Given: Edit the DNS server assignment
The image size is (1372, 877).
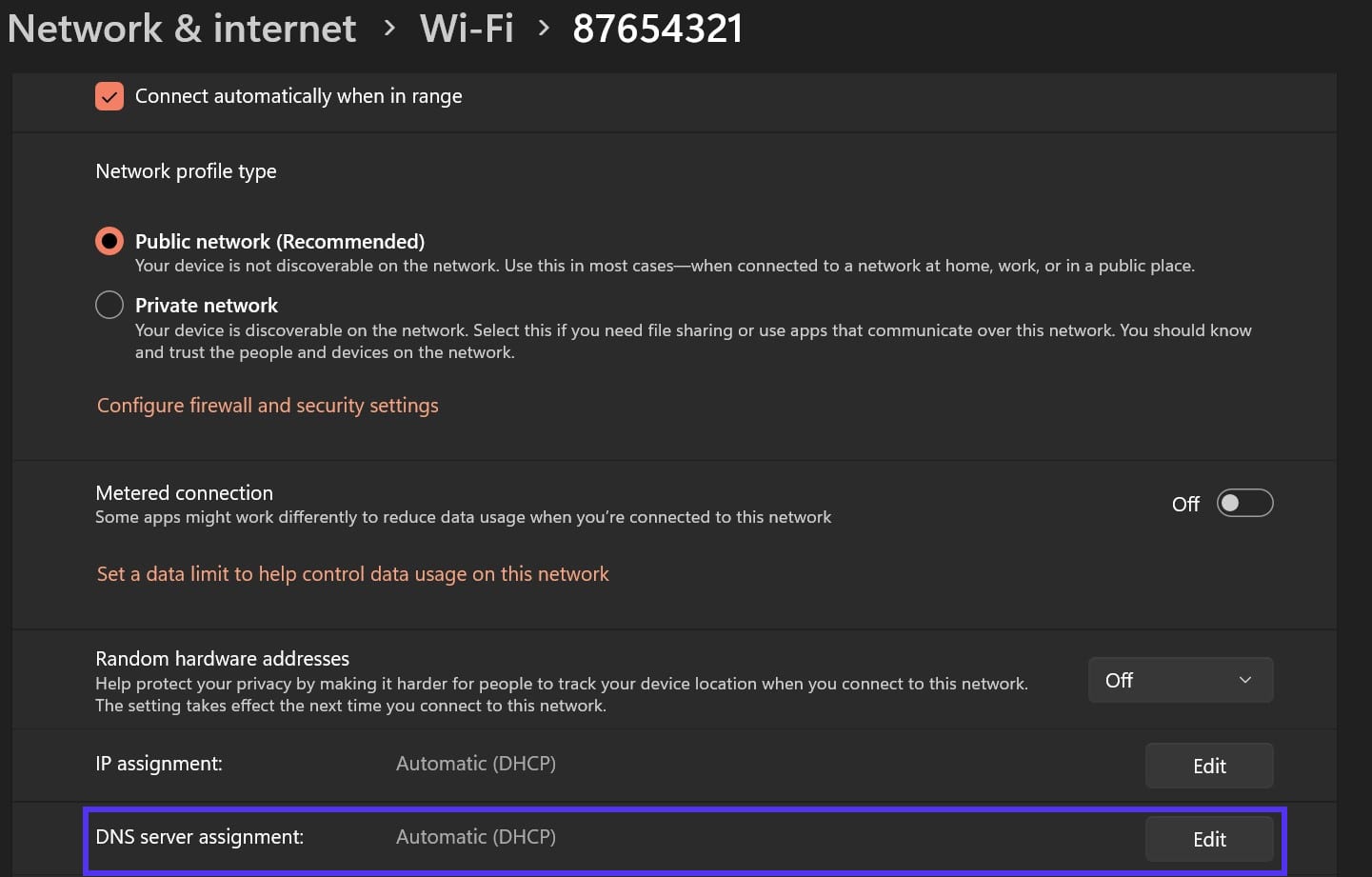Looking at the screenshot, I should tap(1209, 839).
